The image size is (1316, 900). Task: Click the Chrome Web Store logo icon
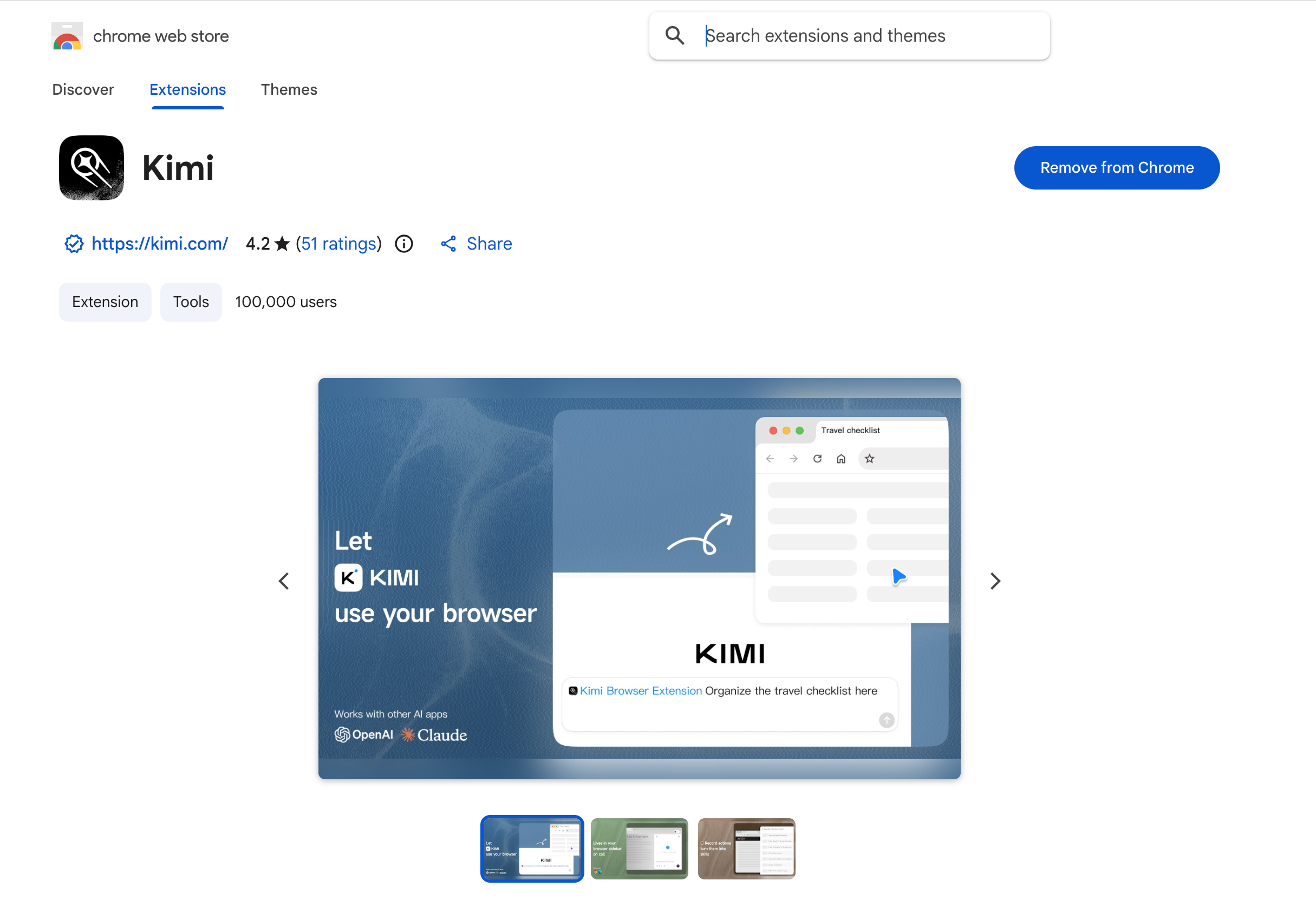67,36
